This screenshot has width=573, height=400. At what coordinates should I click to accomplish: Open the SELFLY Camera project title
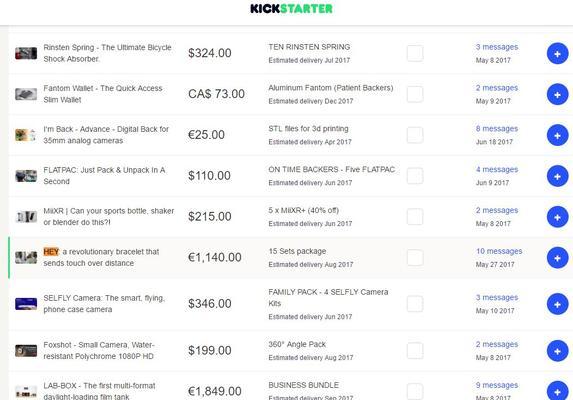[104, 304]
